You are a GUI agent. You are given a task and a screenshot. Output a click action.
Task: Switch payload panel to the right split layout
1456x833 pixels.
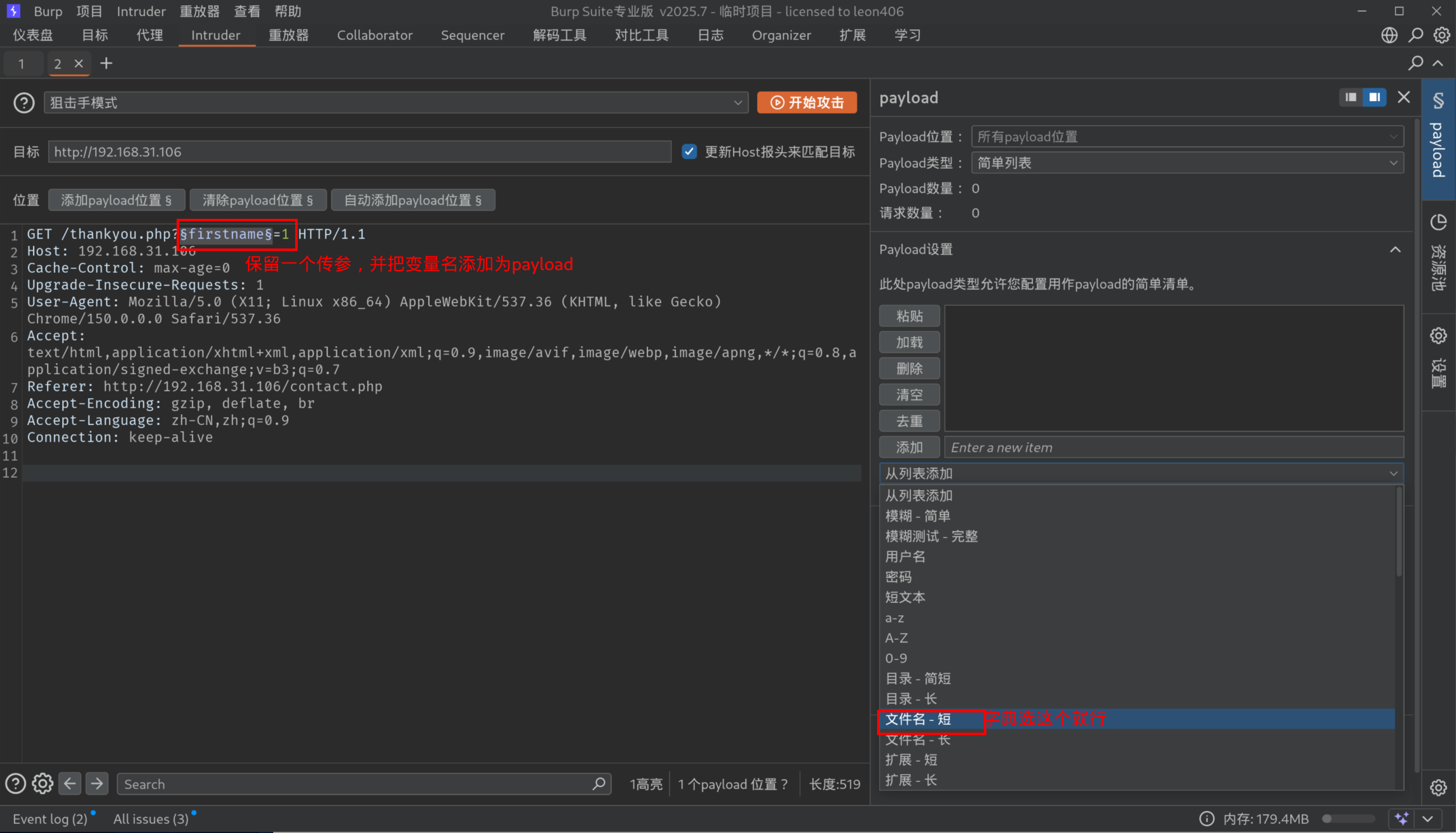(x=1374, y=97)
